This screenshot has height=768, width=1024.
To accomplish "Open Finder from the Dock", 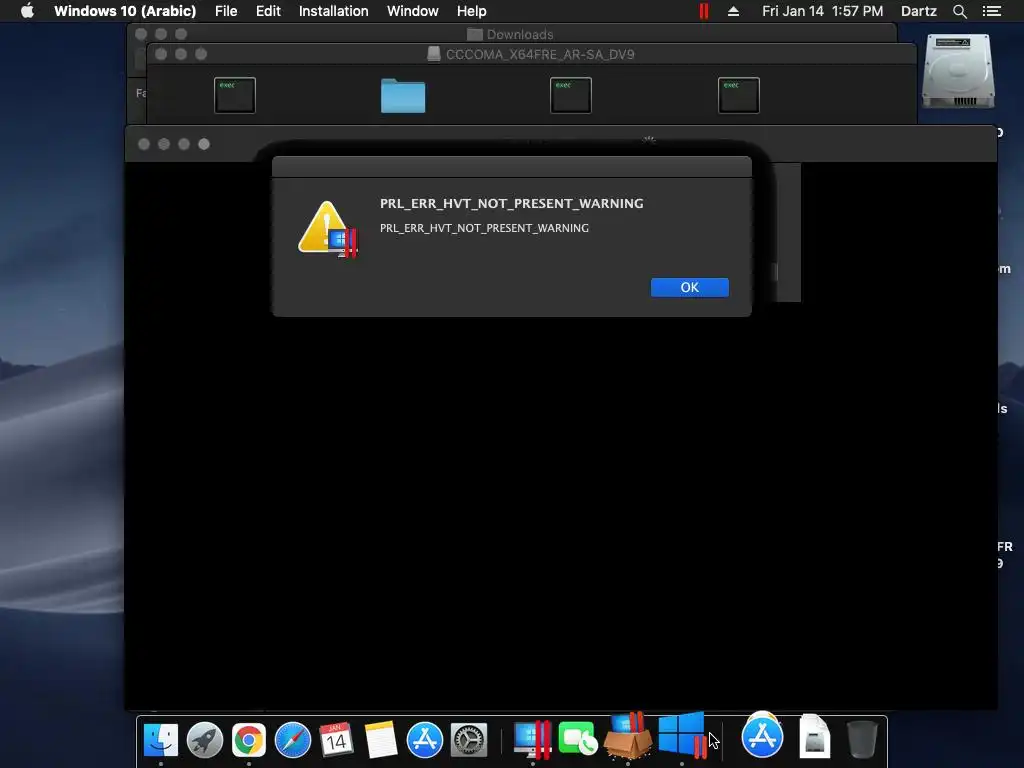I will click(161, 740).
